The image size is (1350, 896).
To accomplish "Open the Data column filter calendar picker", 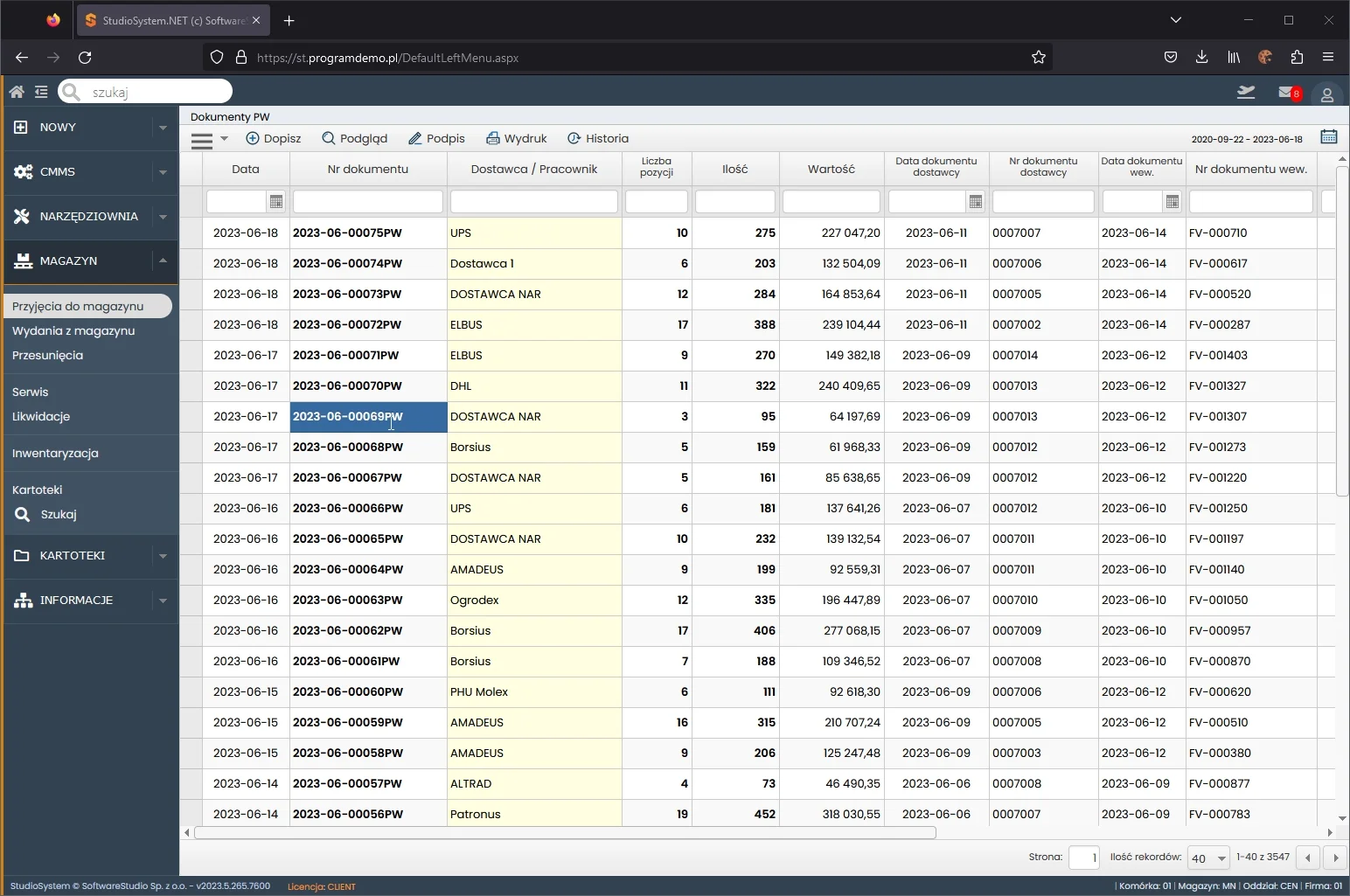I will [276, 202].
